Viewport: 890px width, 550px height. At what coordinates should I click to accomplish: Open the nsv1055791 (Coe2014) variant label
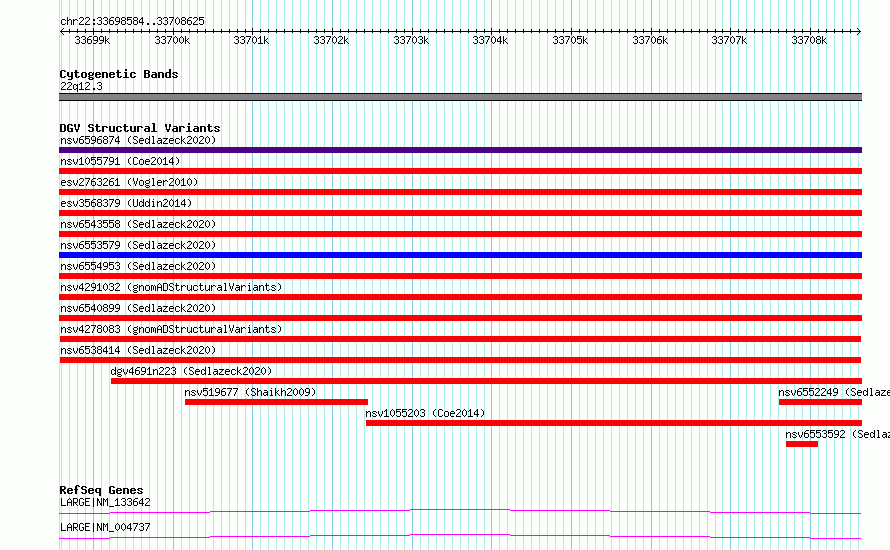pos(120,161)
